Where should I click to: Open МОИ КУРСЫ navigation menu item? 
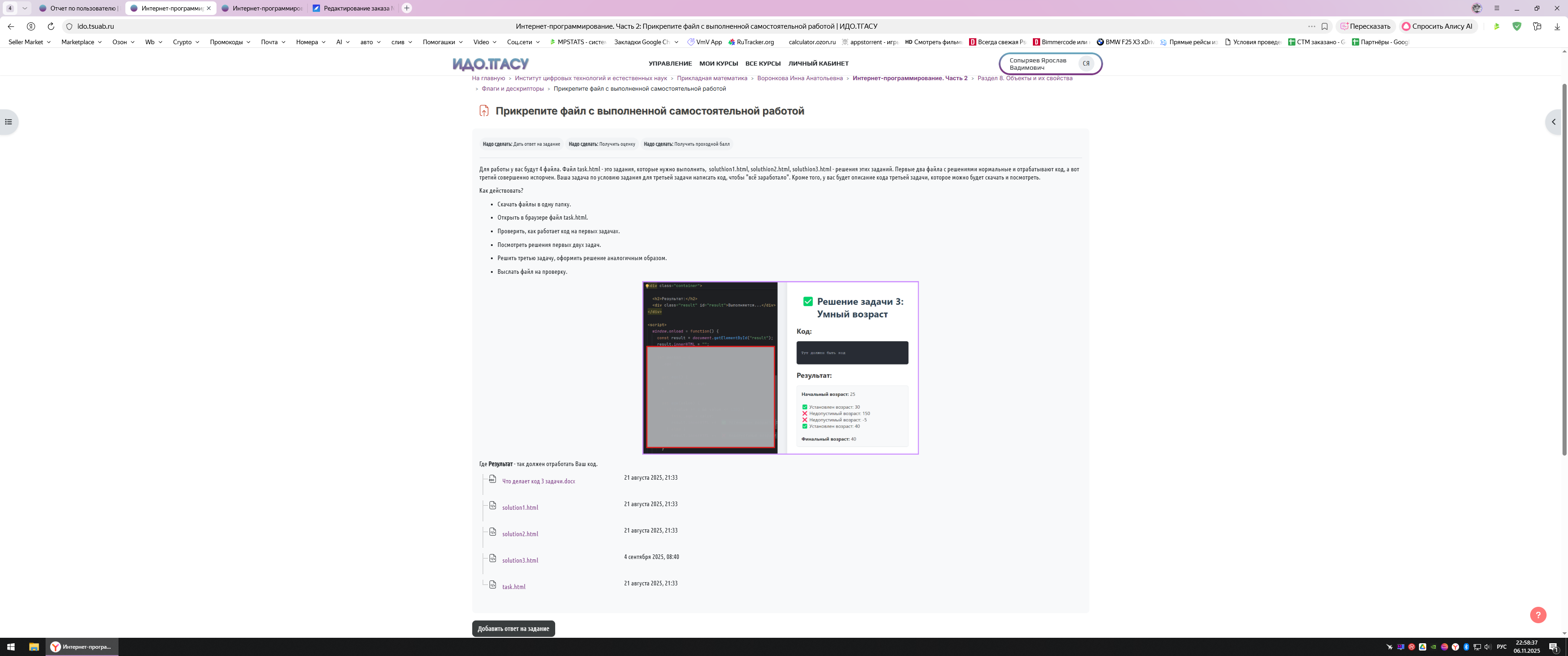point(718,63)
